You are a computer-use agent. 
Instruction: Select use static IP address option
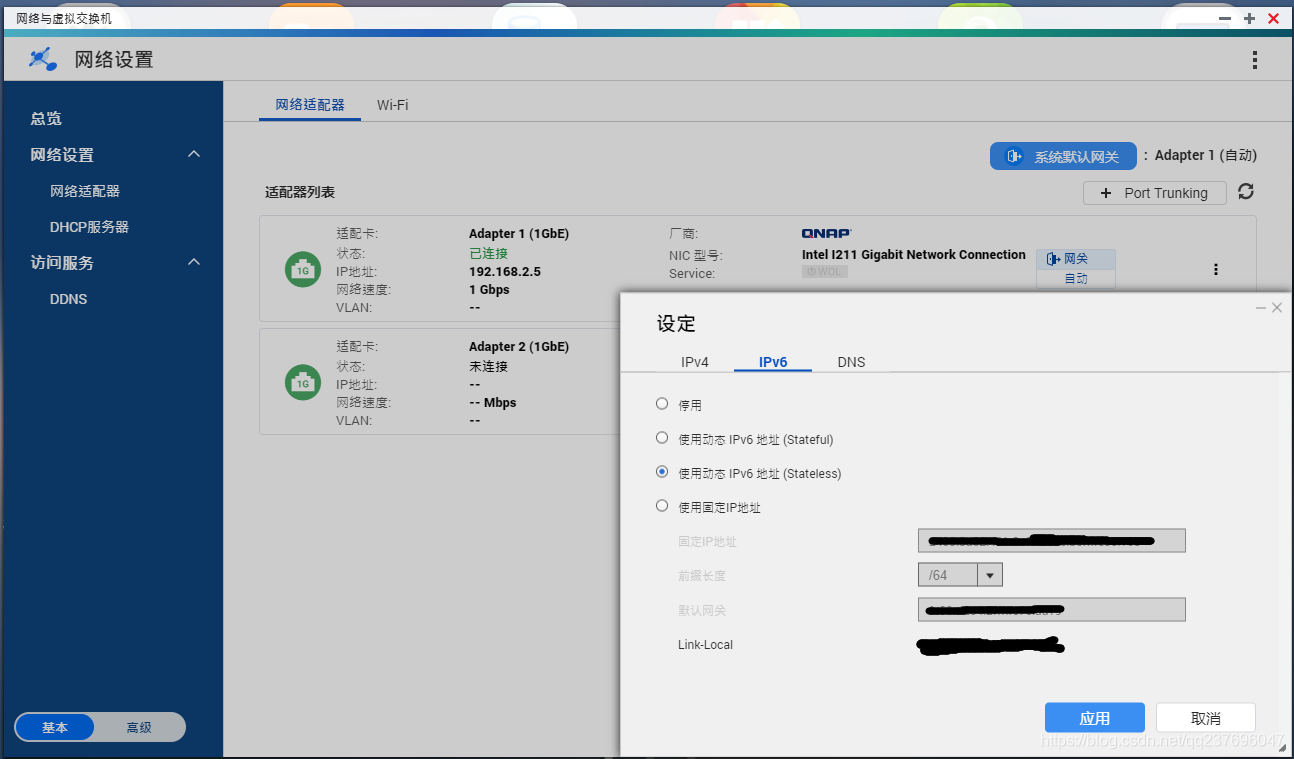pos(662,506)
